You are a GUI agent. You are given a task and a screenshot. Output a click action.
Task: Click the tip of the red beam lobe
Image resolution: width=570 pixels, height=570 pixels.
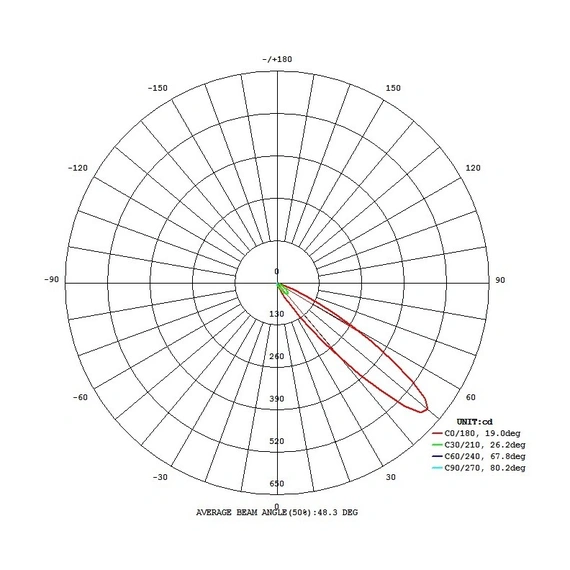pos(426,408)
